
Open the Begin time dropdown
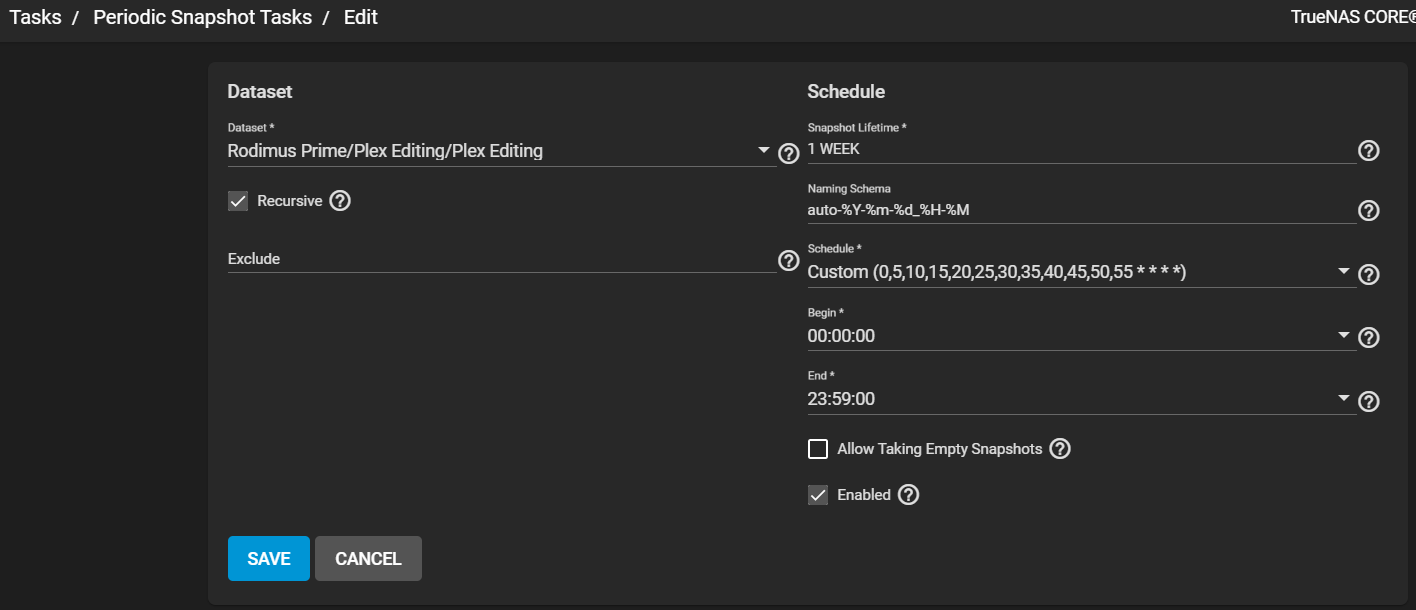1082,336
